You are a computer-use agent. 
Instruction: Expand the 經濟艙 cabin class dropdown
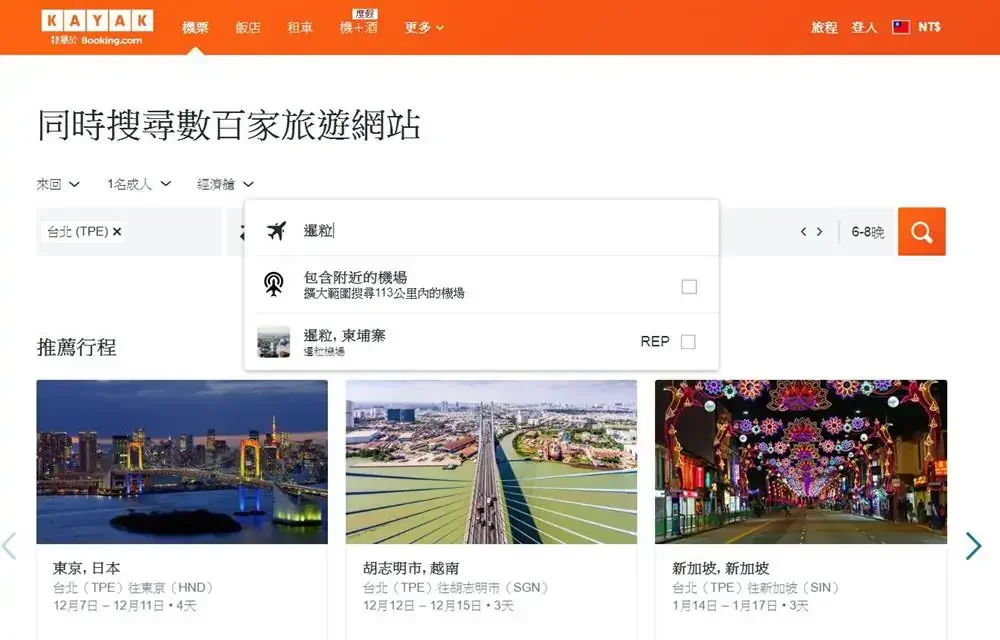click(x=225, y=184)
